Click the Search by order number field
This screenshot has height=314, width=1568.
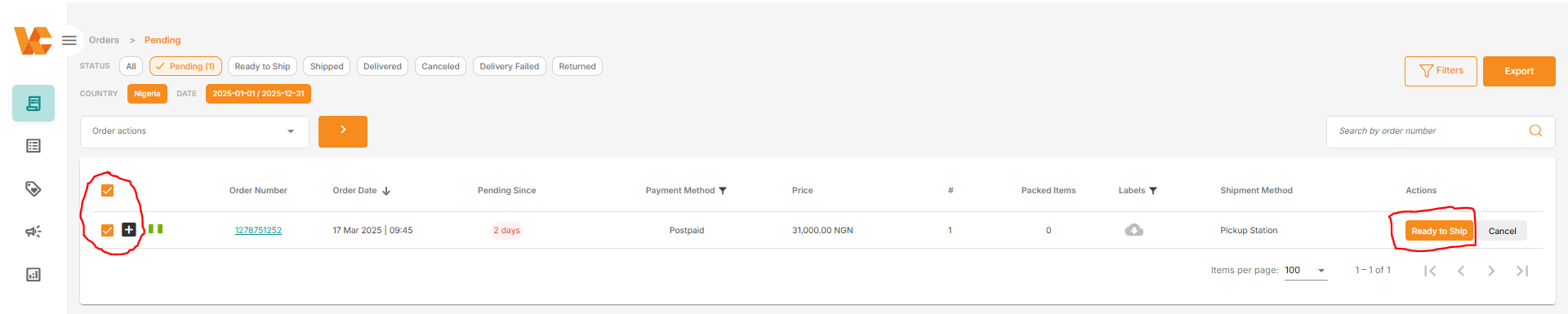coord(1429,131)
